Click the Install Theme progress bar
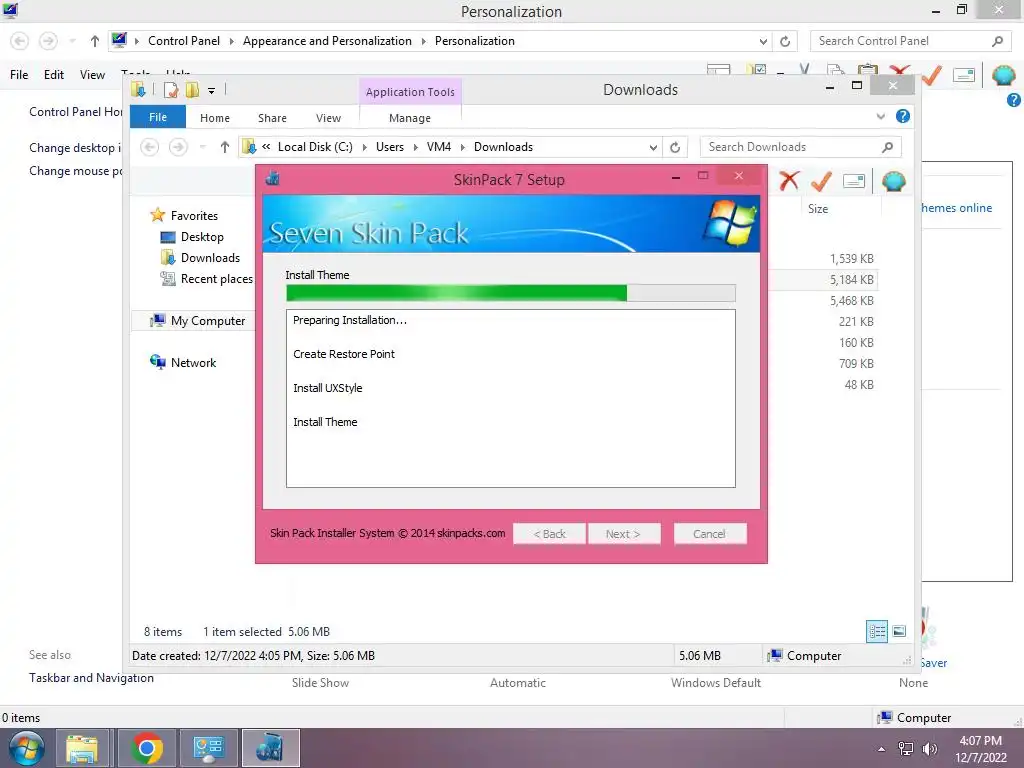Image resolution: width=1024 pixels, height=768 pixels. 511,293
